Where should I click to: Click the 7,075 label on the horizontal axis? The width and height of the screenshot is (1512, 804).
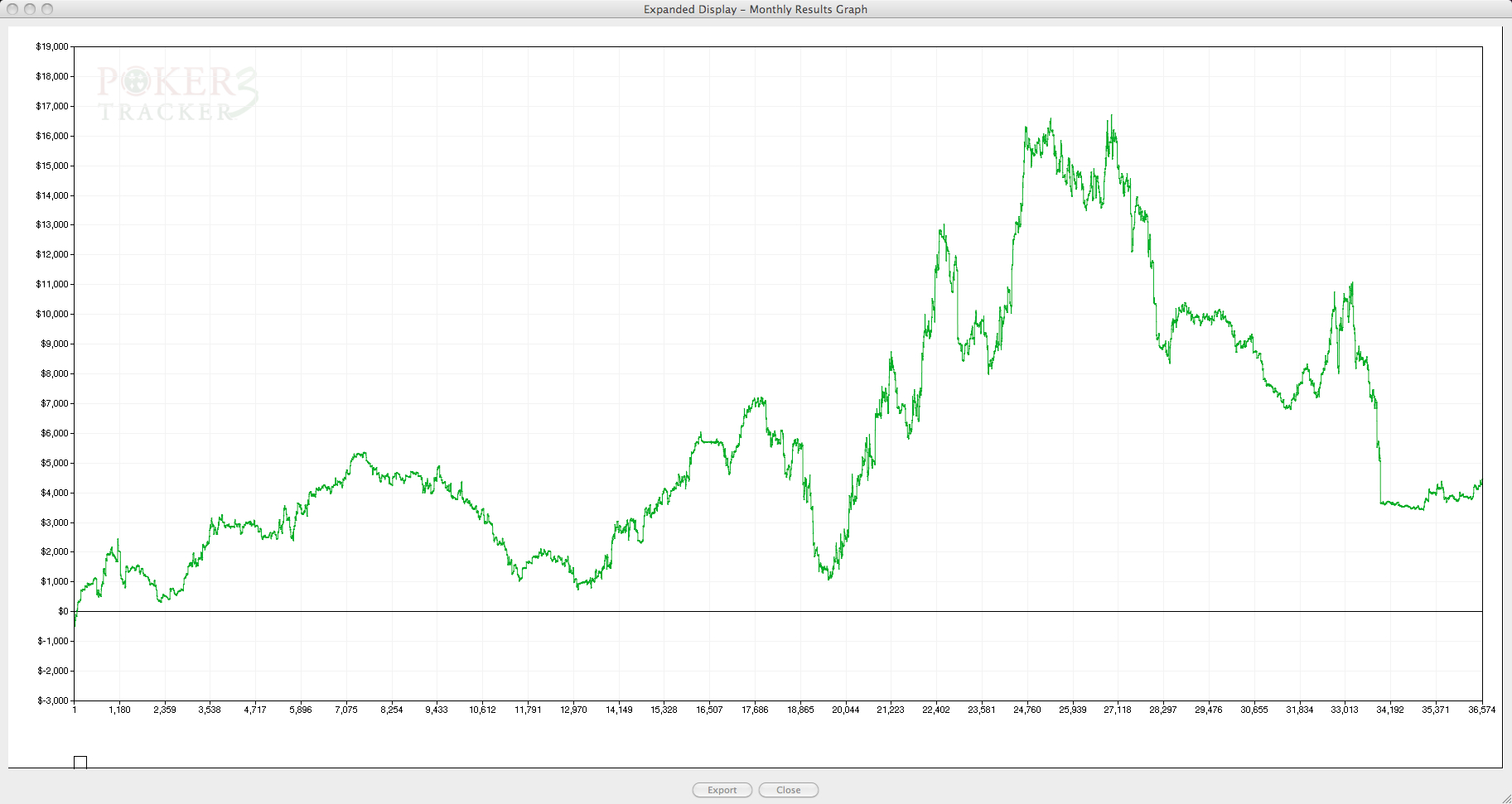(x=346, y=710)
